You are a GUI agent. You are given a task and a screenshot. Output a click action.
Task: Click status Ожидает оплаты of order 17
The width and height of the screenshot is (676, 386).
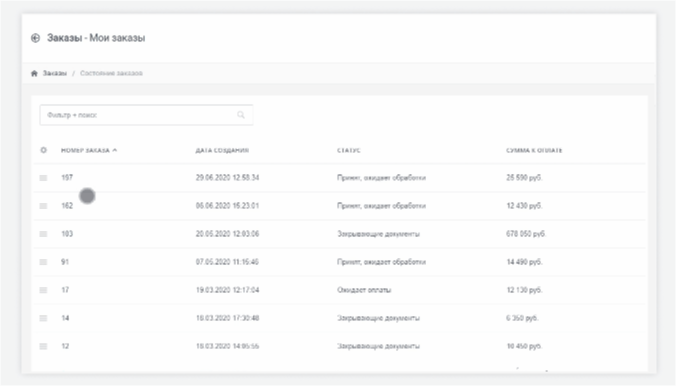[x=364, y=290]
